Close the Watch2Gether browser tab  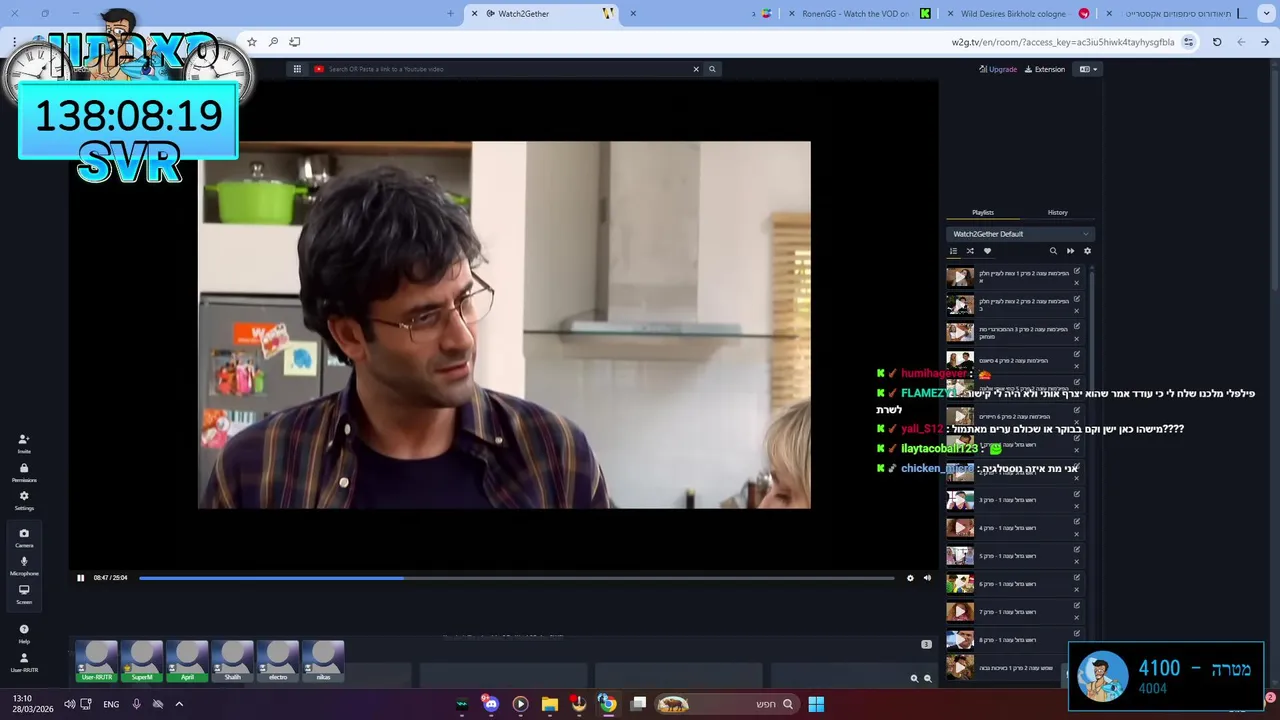[474, 13]
